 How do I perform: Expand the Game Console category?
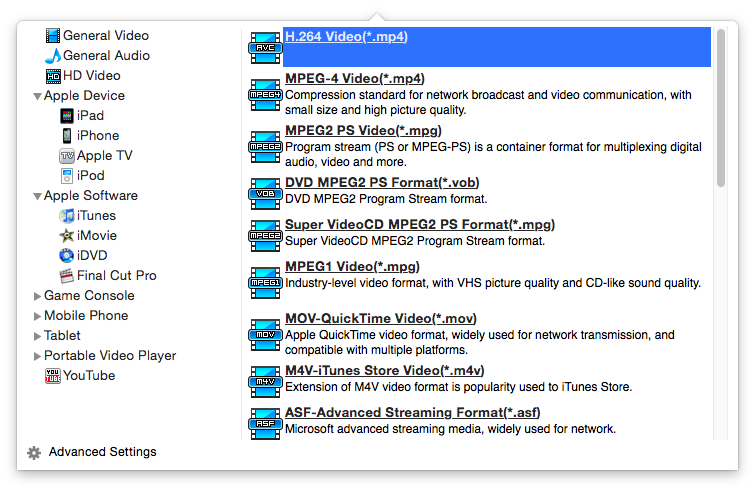(x=37, y=296)
